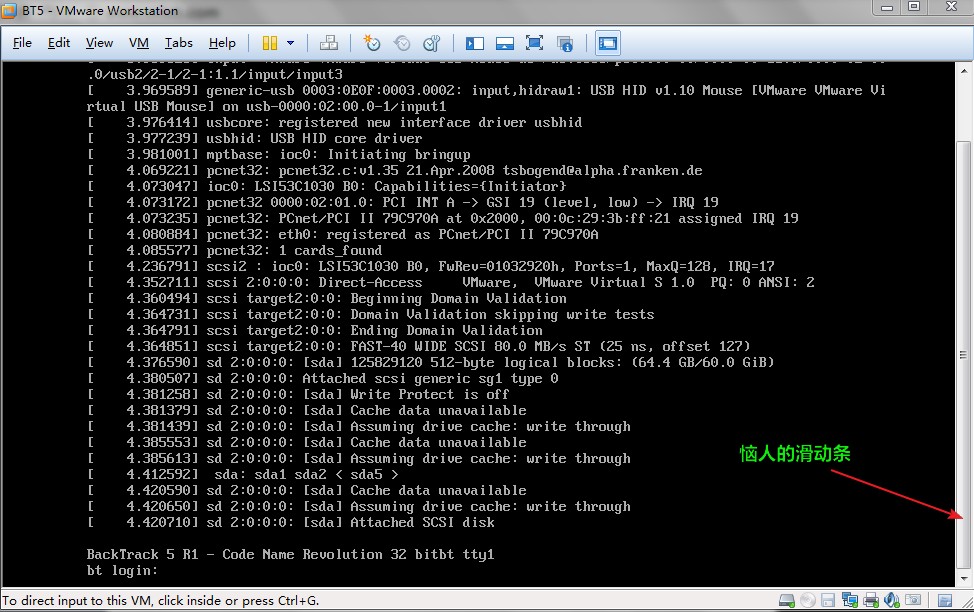The width and height of the screenshot is (974, 612).
Task: Show or hide the library sidebar
Action: pos(475,43)
